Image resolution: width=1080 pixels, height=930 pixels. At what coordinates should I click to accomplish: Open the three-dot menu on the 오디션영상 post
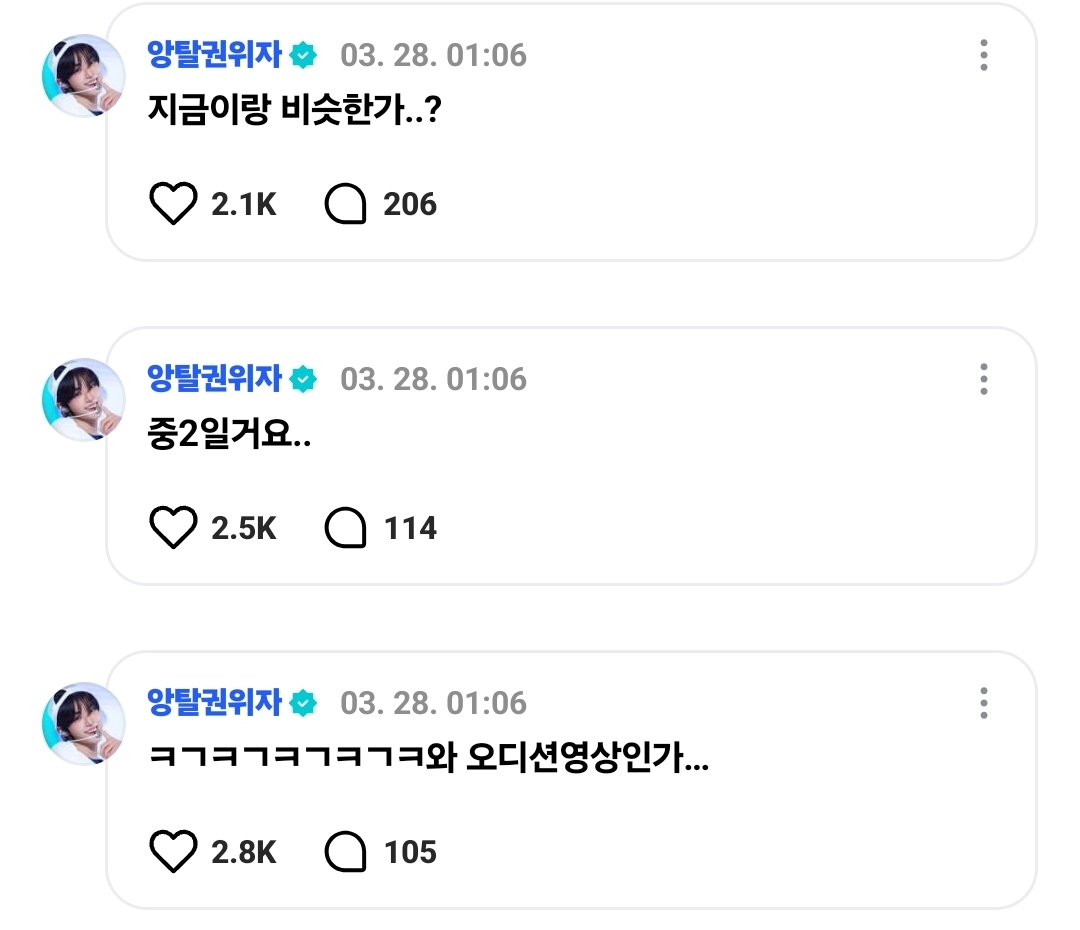coord(984,703)
